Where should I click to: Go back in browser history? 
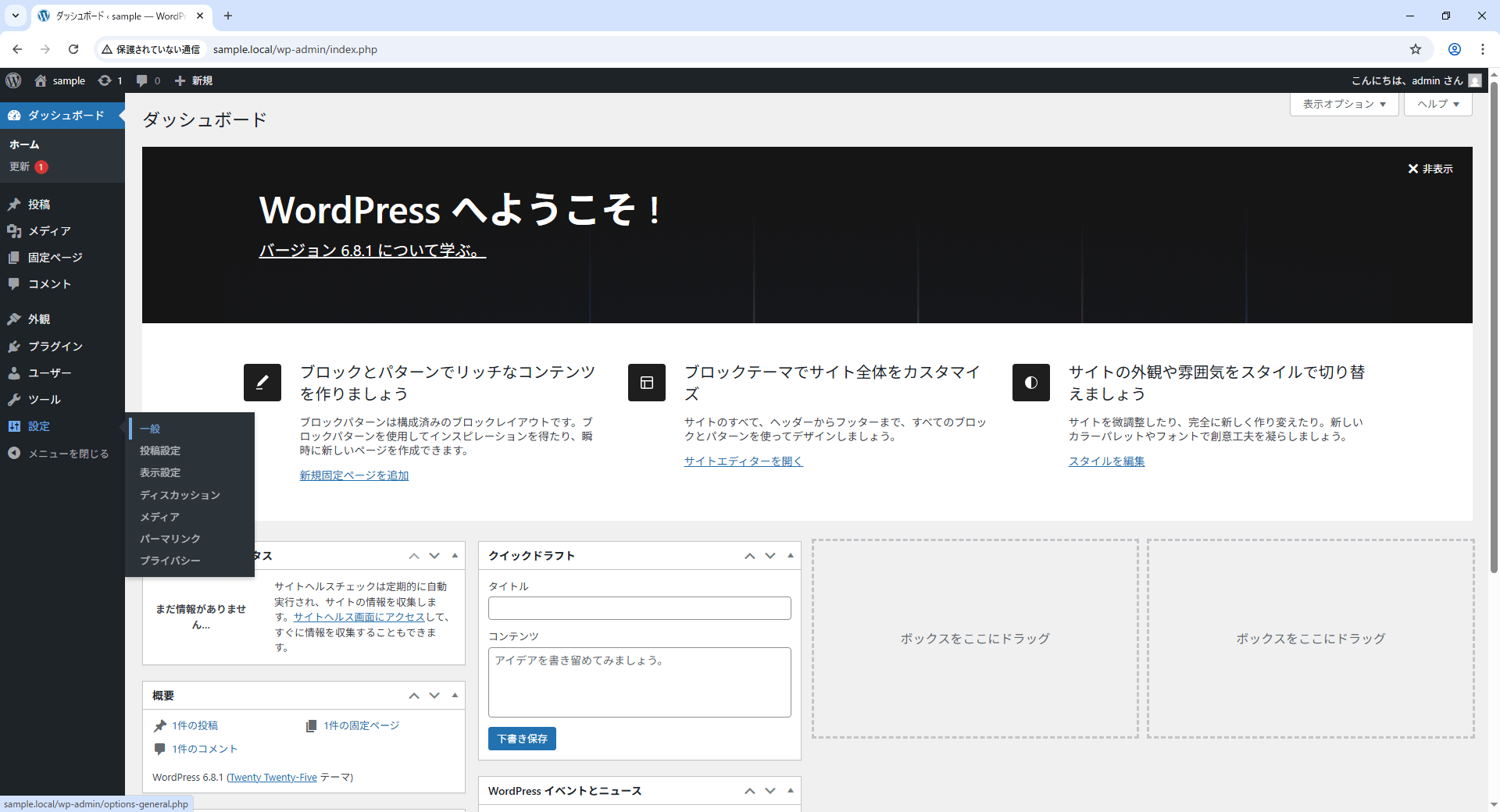pyautogui.click(x=17, y=49)
